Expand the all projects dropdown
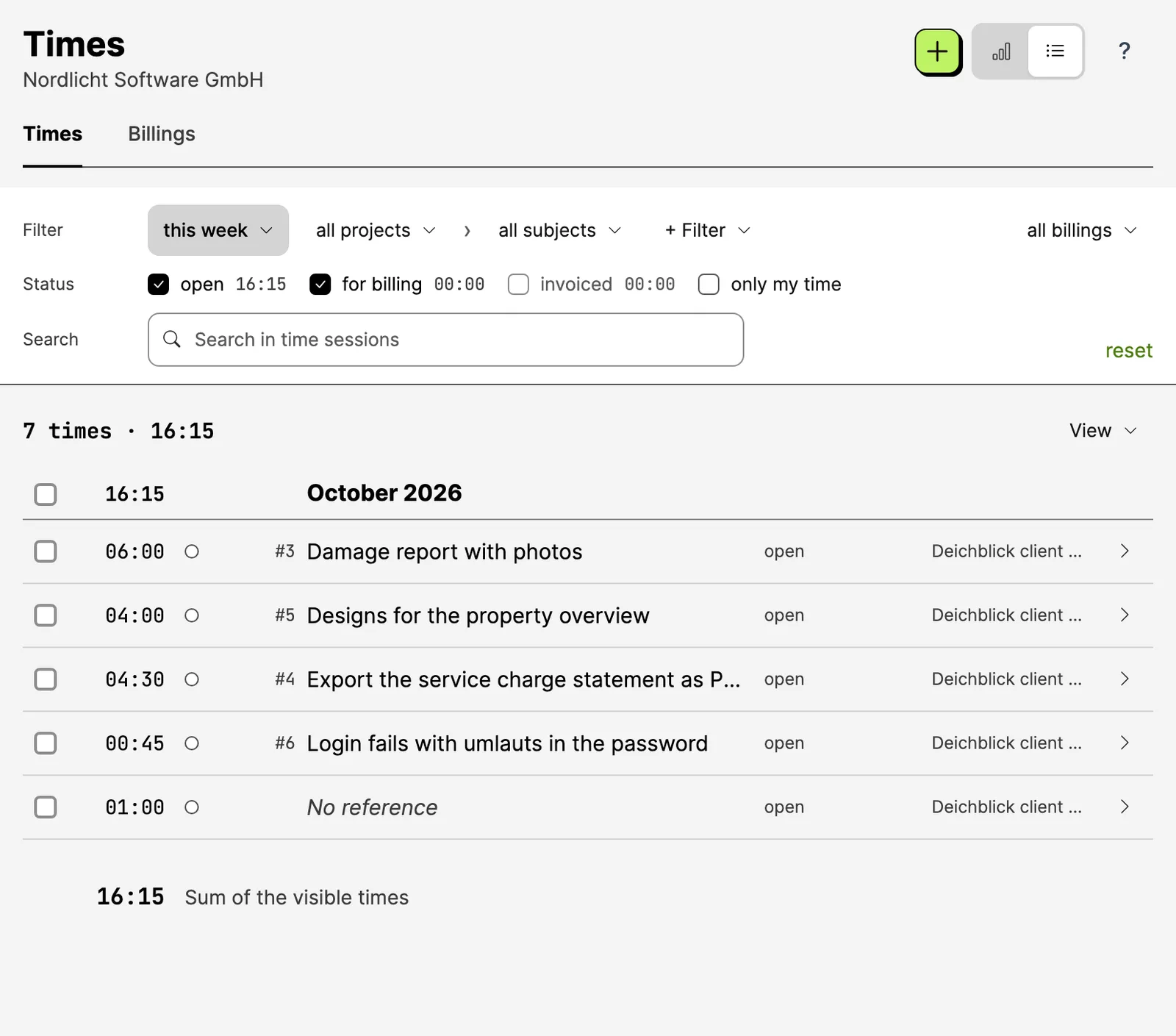Image resolution: width=1176 pixels, height=1036 pixels. (376, 230)
